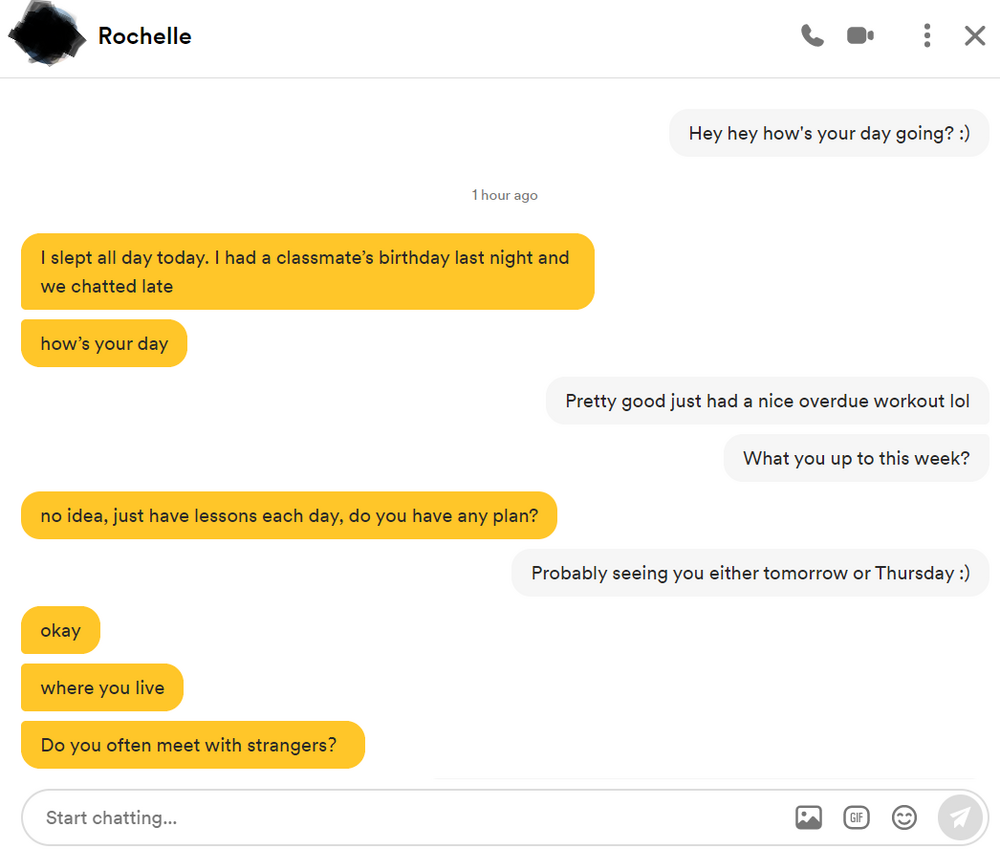Select the 'where you live' message bubble
The height and width of the screenshot is (849, 1000).
coord(102,687)
